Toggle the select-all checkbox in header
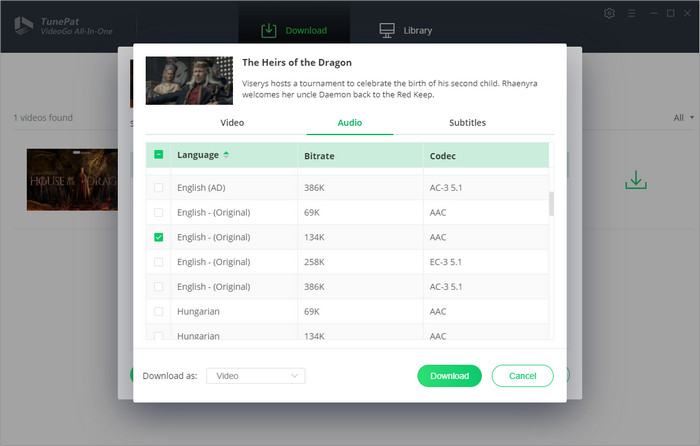 click(158, 154)
